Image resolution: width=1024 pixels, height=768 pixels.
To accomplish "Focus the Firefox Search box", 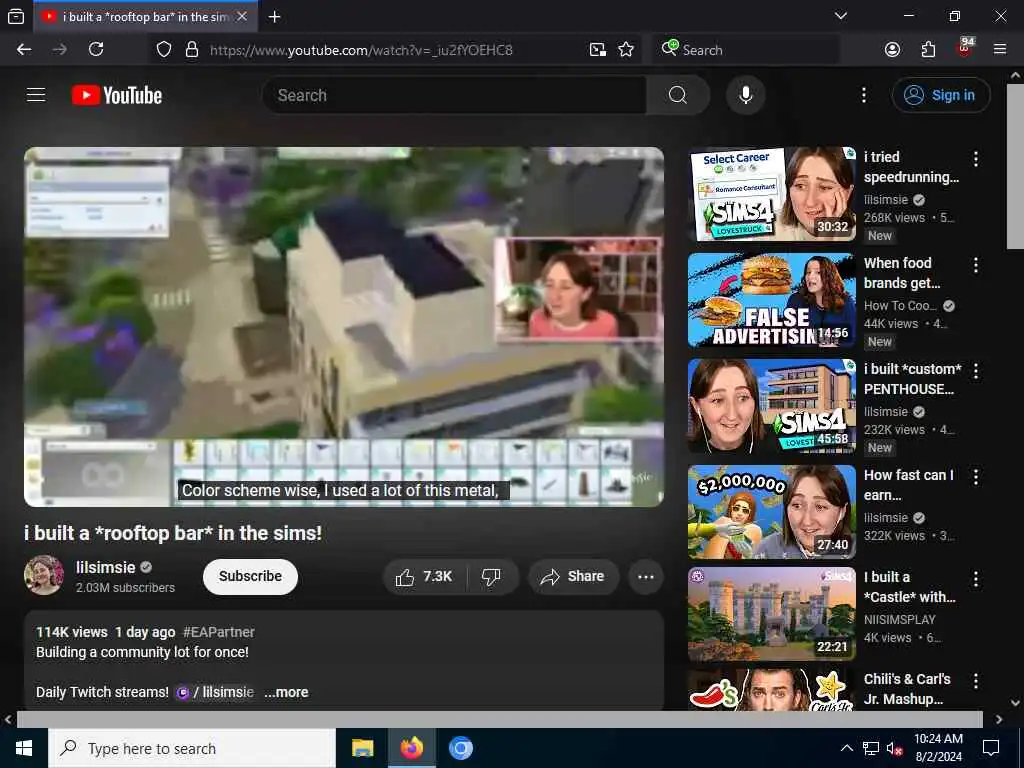I will [746, 50].
